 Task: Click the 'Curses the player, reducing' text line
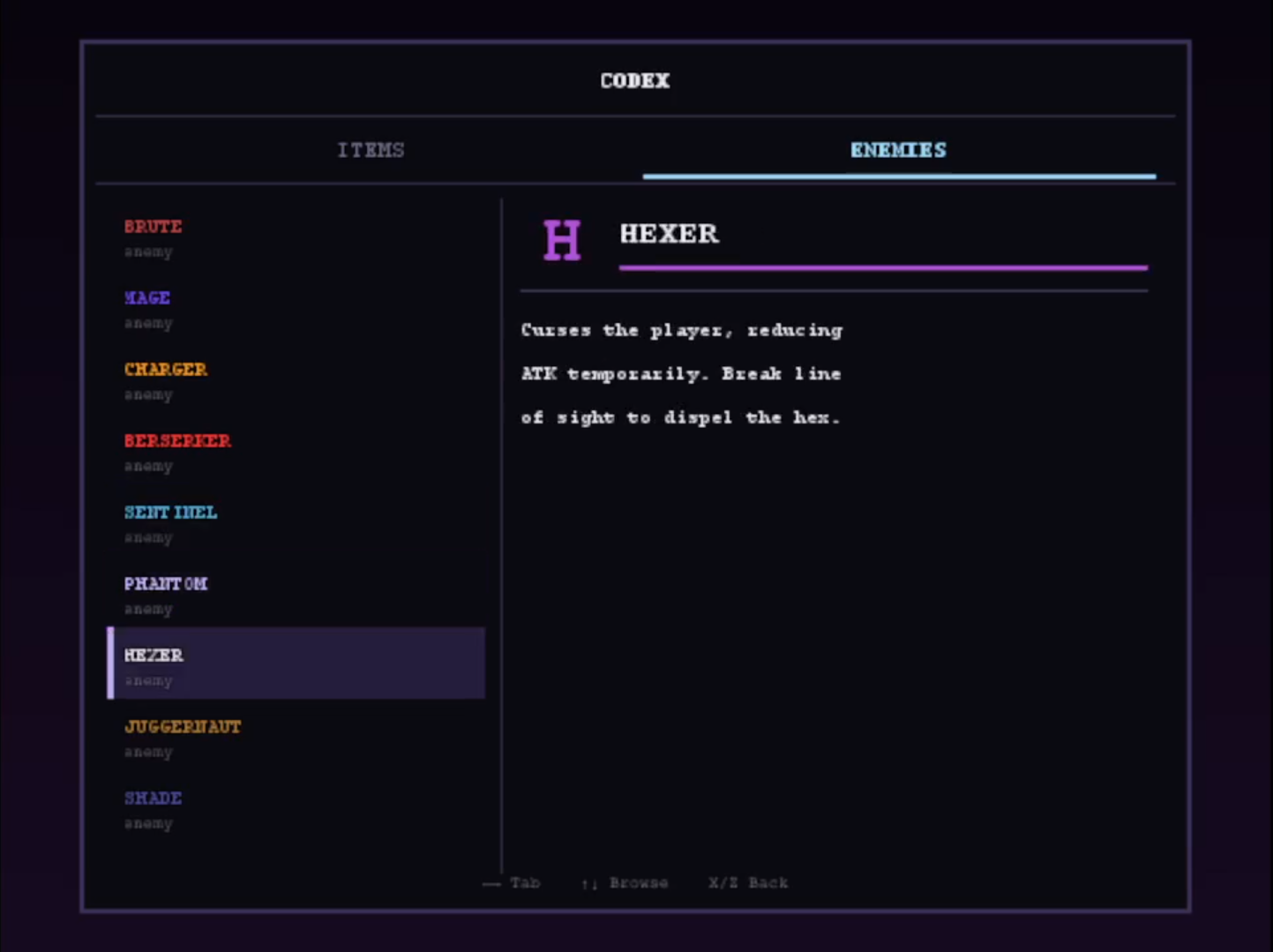682,331
